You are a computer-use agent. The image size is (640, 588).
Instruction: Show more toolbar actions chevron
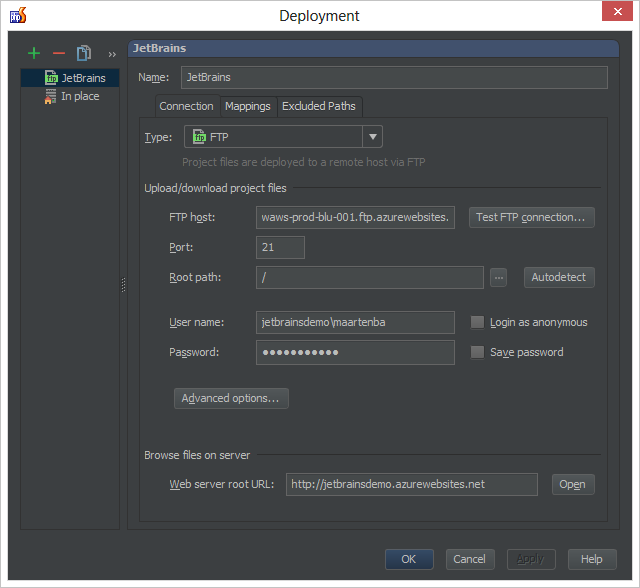pyautogui.click(x=112, y=54)
